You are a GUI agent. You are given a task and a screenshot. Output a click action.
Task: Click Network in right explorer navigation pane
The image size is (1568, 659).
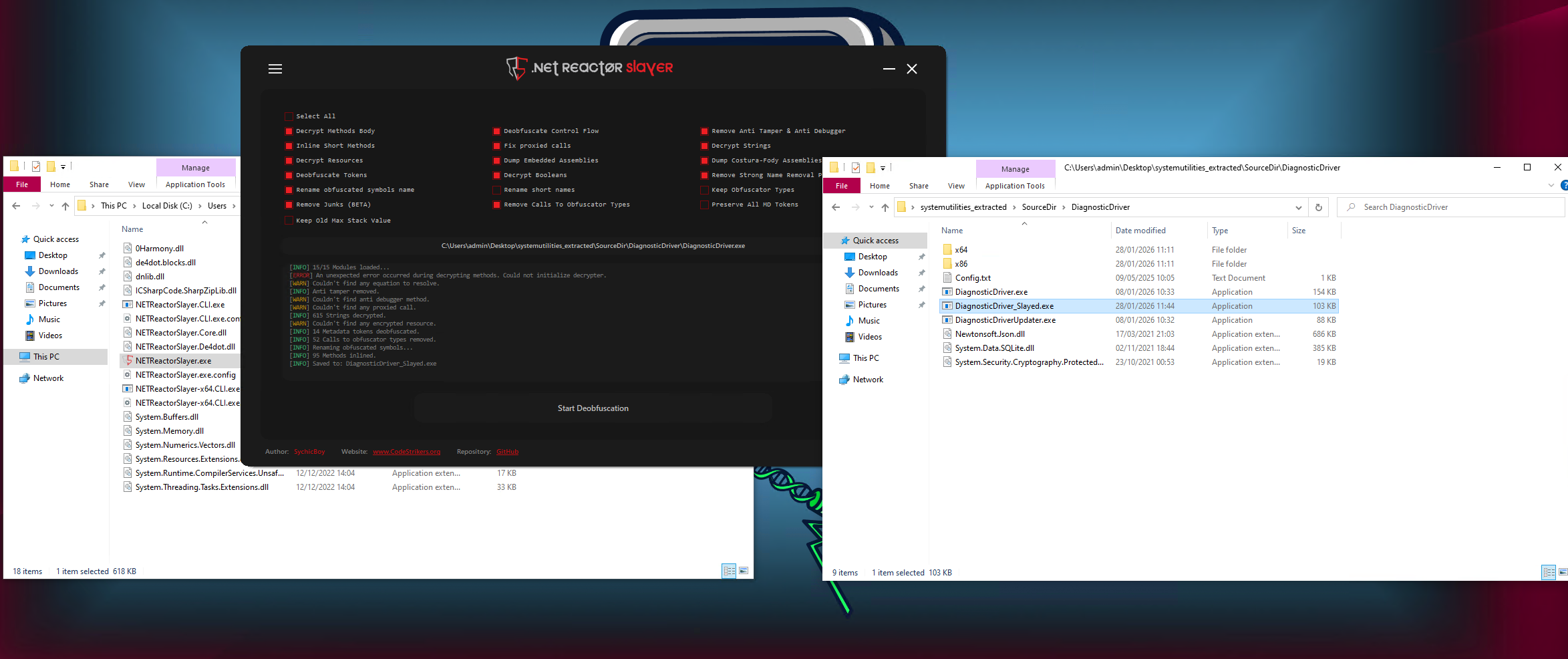868,380
